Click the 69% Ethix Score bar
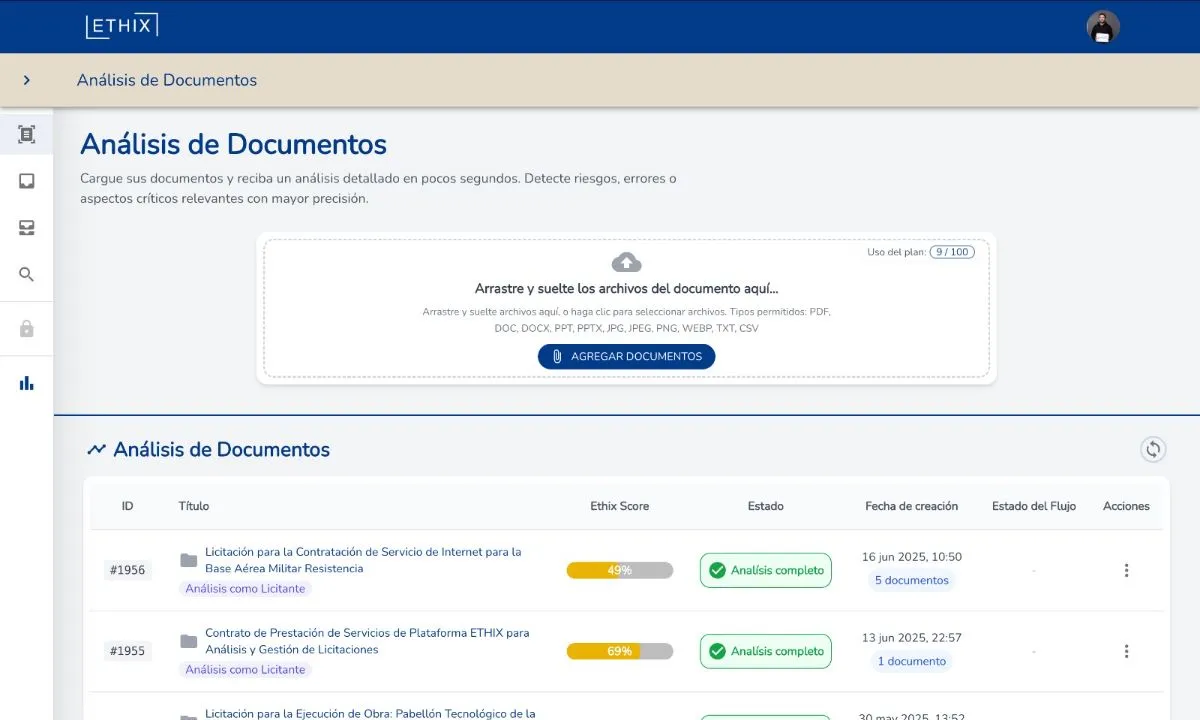The image size is (1200, 720). tap(620, 651)
